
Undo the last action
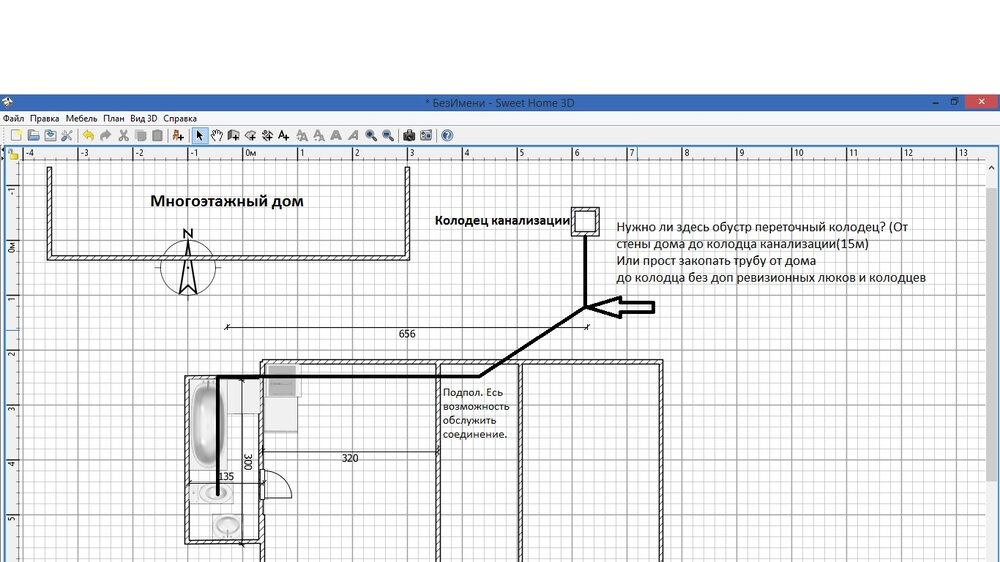[88, 135]
